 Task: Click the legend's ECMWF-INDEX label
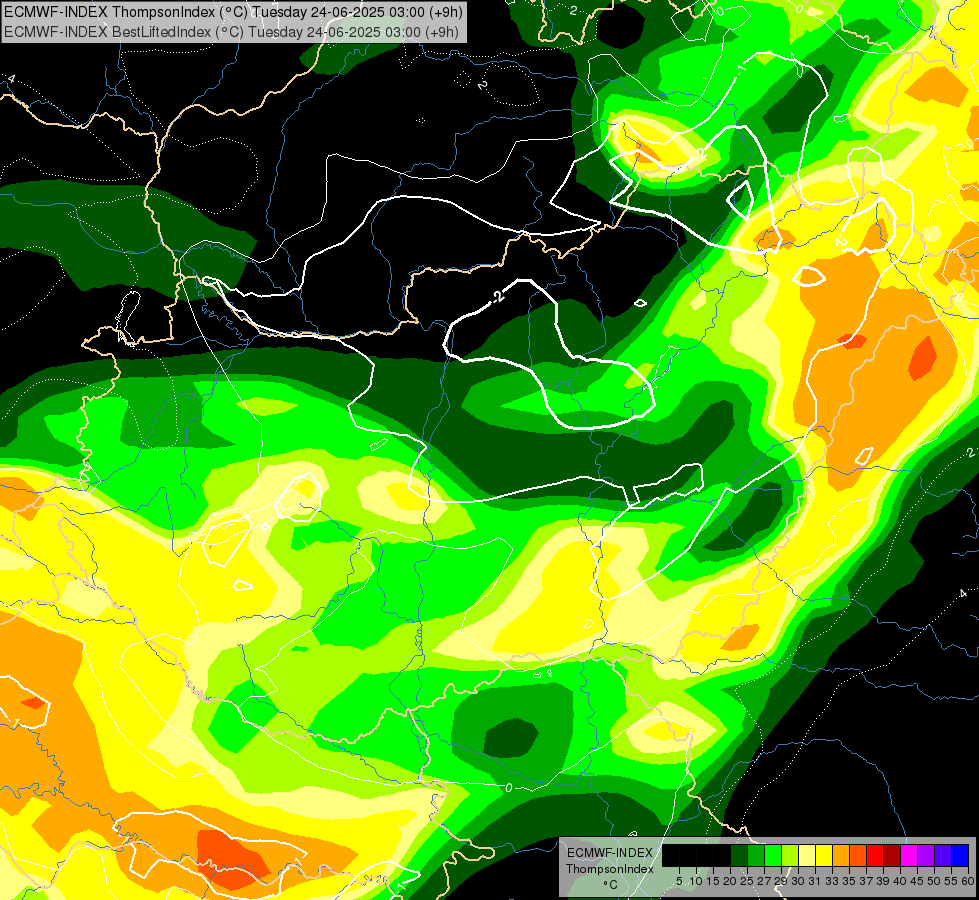click(x=609, y=853)
